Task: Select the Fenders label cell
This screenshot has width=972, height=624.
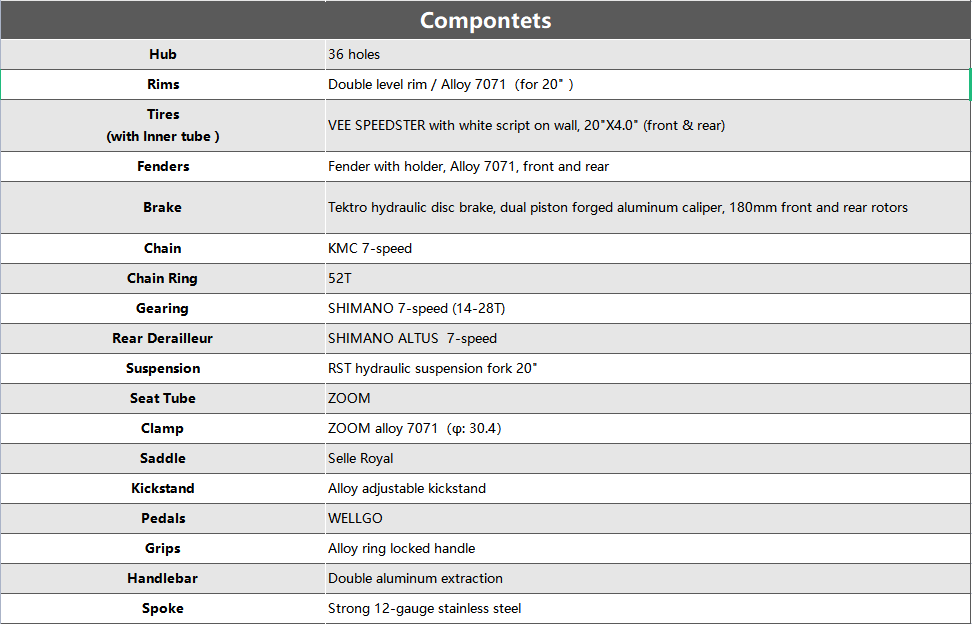Action: click(x=162, y=166)
